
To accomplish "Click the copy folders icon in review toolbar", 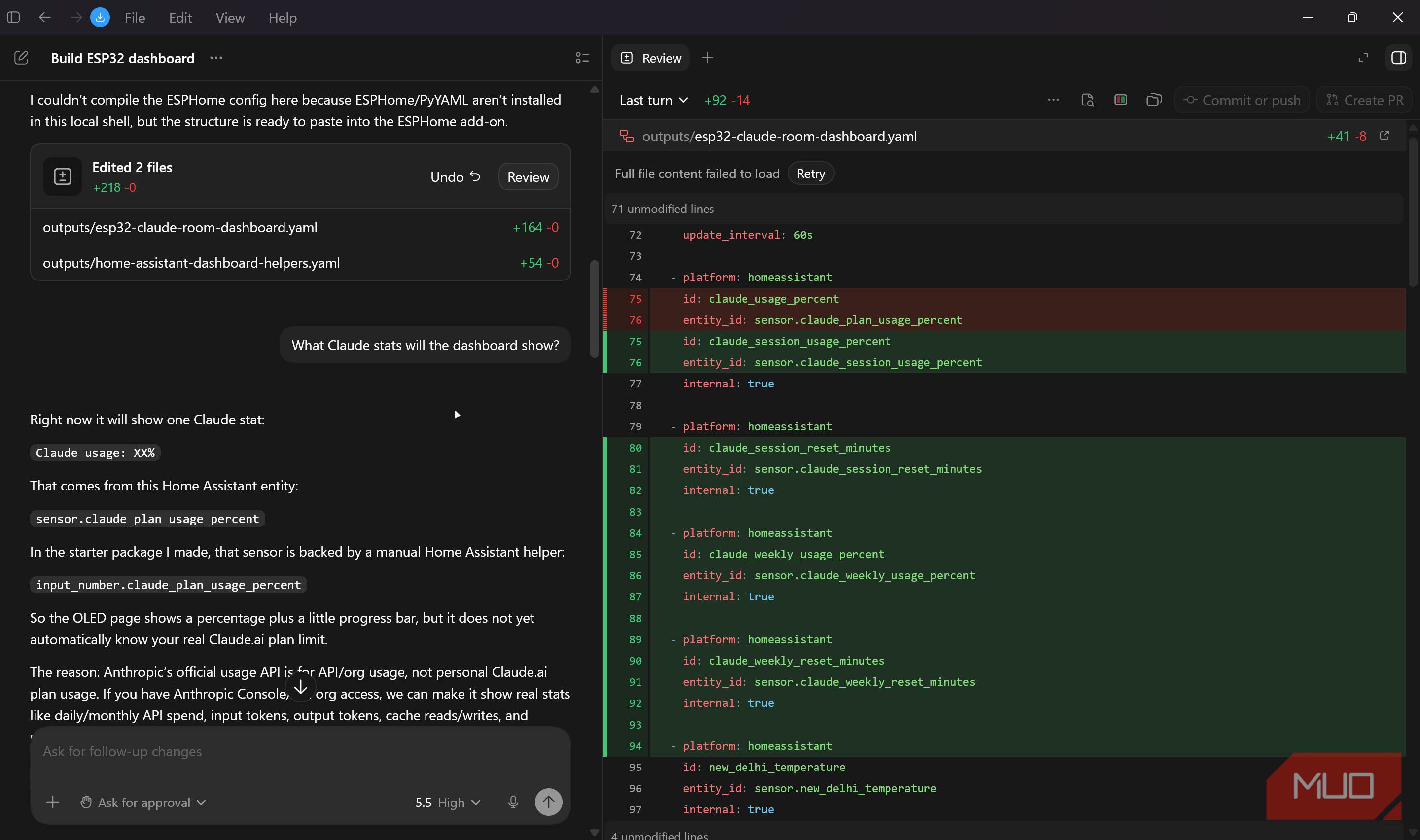I will pos(1154,100).
